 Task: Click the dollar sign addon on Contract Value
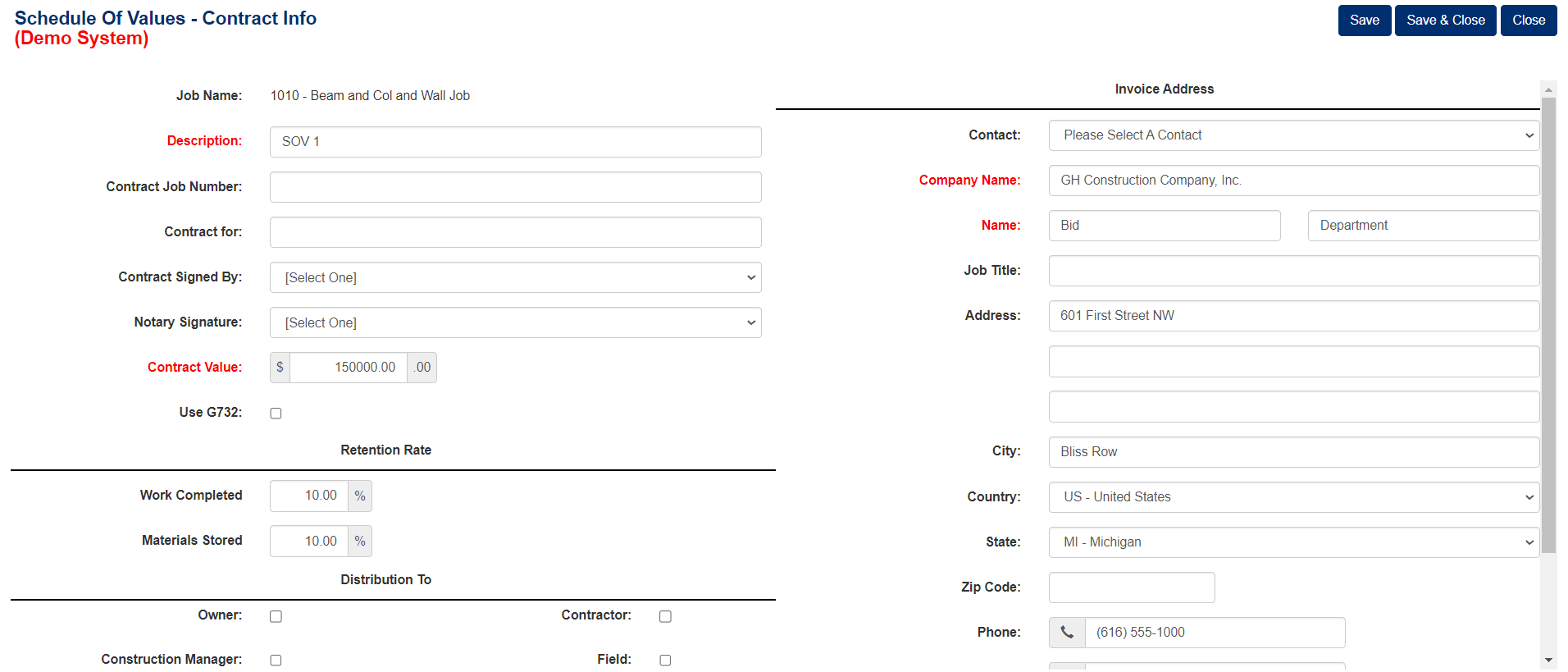[x=280, y=368]
